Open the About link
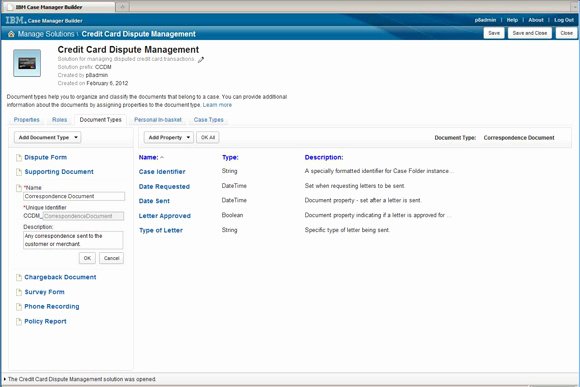The height and width of the screenshot is (387, 580). point(536,20)
